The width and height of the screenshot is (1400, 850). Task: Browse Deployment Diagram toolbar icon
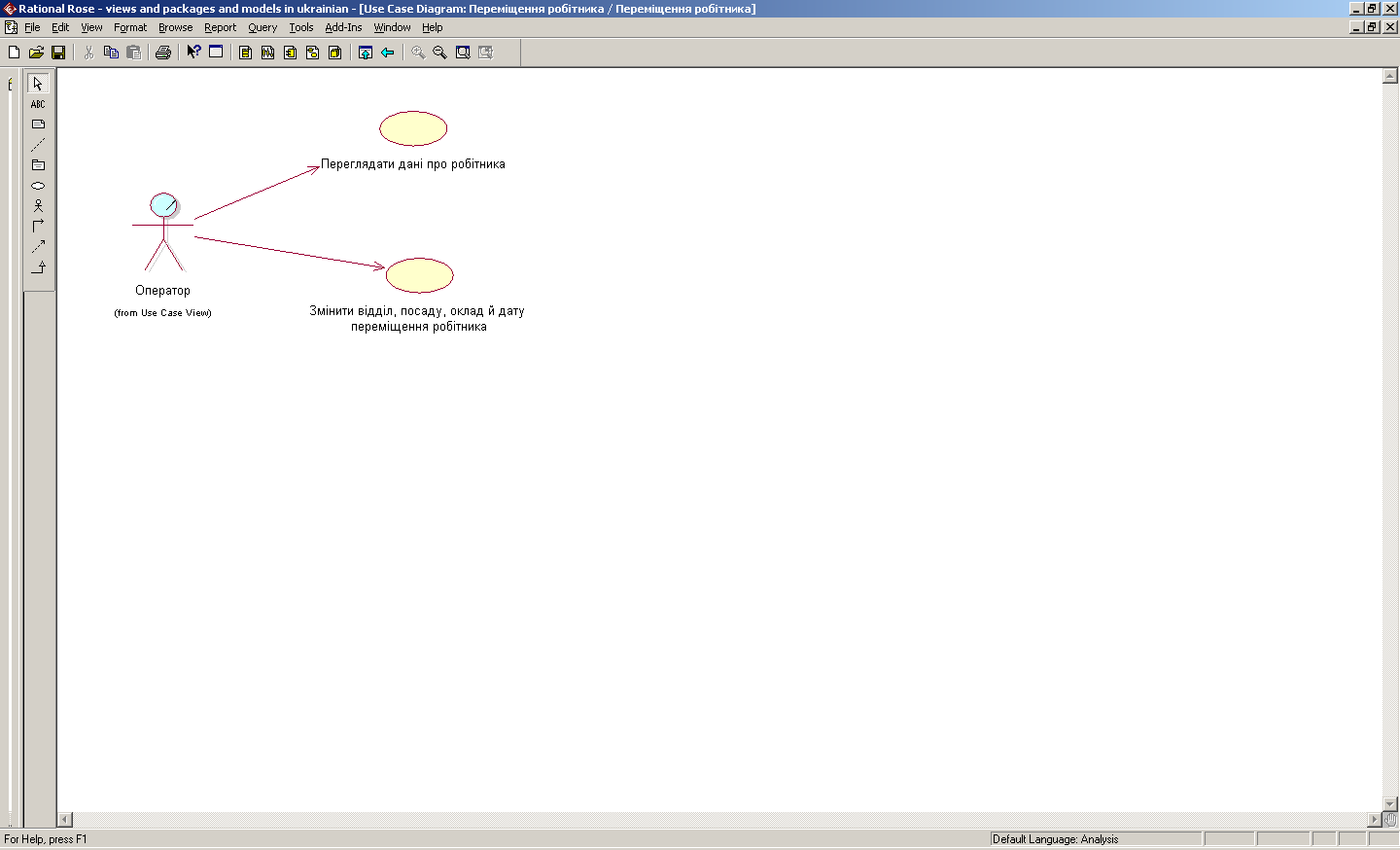tap(334, 53)
